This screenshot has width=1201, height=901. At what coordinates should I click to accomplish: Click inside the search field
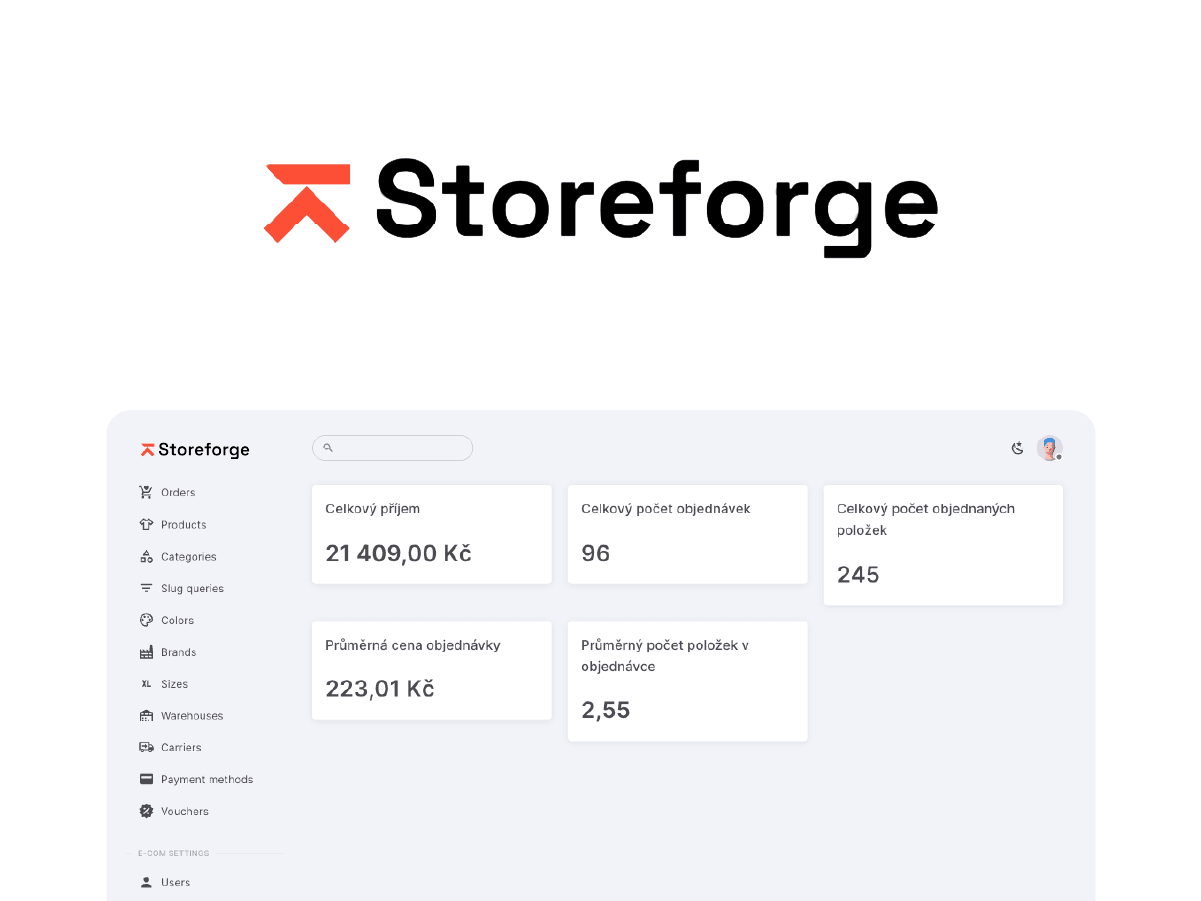tap(392, 447)
